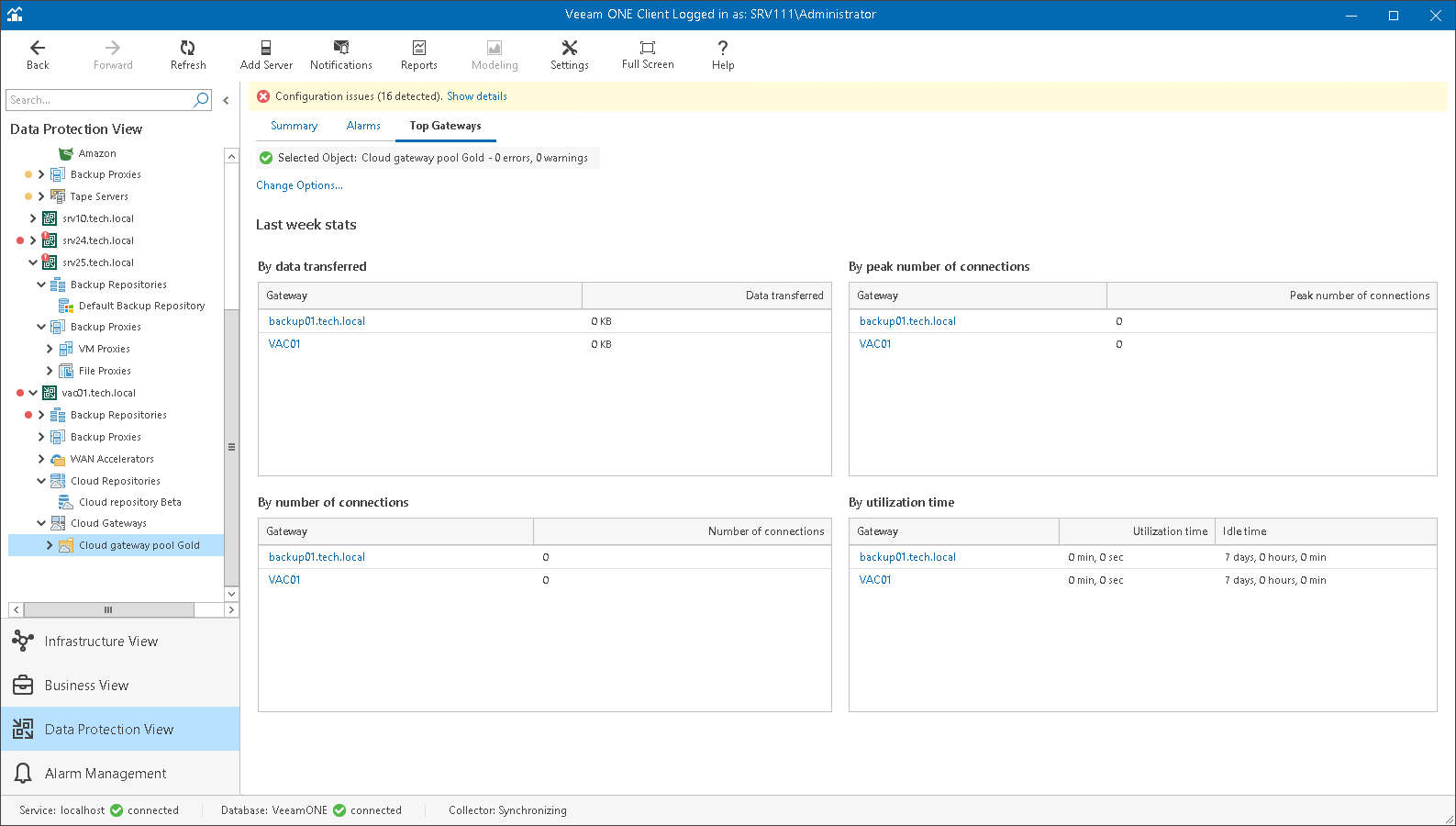The width and height of the screenshot is (1456, 826).
Task: Click WAN Accelerators node icon
Action: (x=58, y=459)
